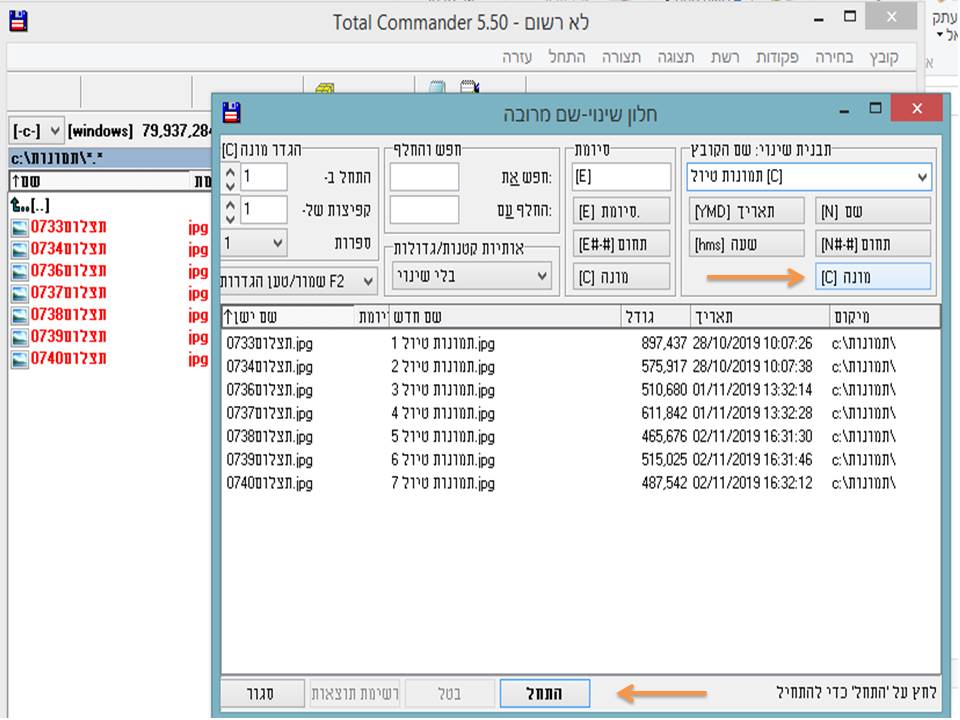Sort by the 'מיקום' location column header
Viewport: 960px width, 720px height.
click(885, 317)
